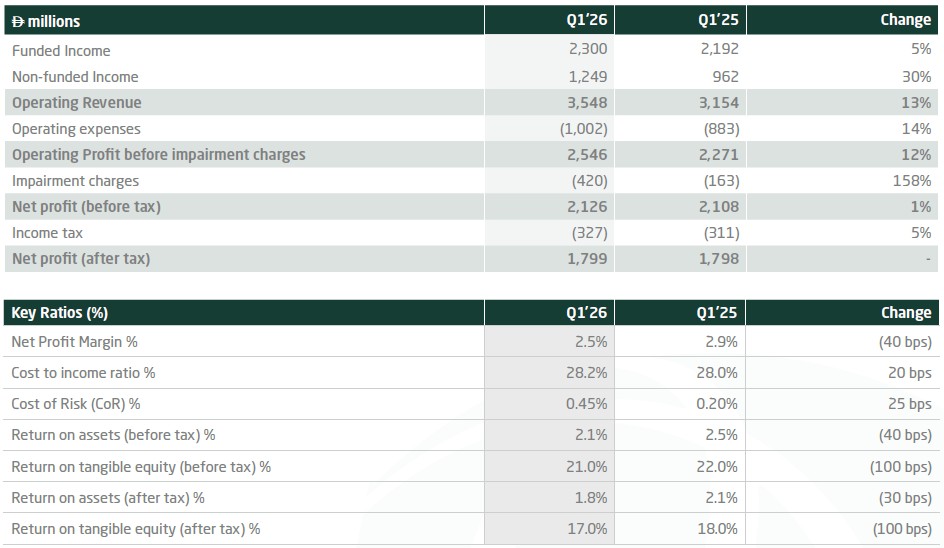This screenshot has height=548, width=944.
Task: Select the Operating Revenue row label
Action: pyautogui.click(x=77, y=103)
